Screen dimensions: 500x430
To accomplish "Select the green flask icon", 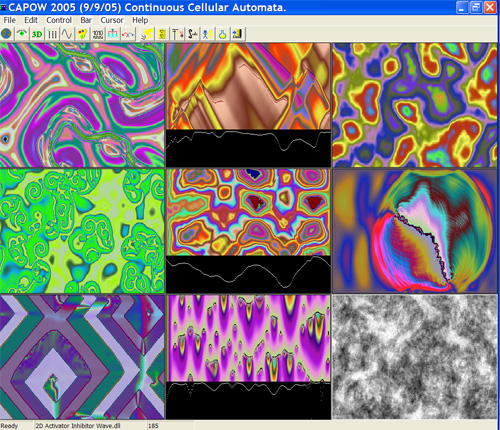I will [x=223, y=34].
